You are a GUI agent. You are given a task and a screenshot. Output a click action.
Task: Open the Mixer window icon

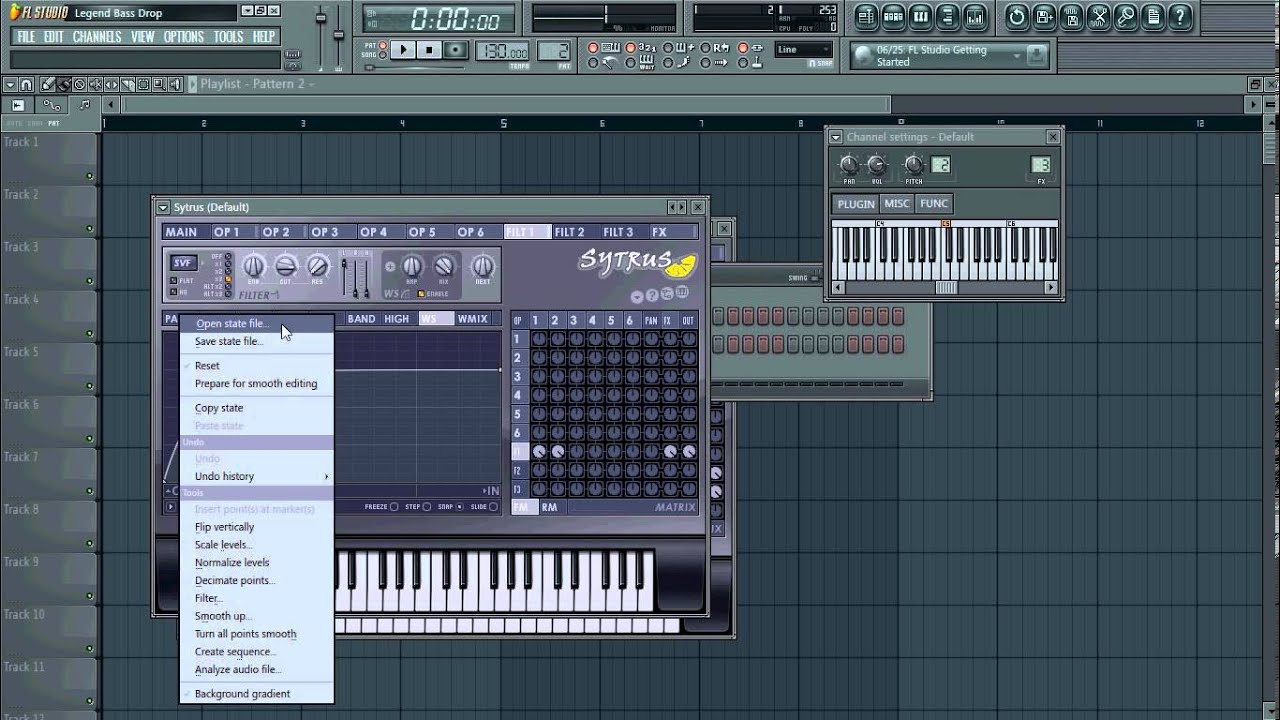point(975,16)
